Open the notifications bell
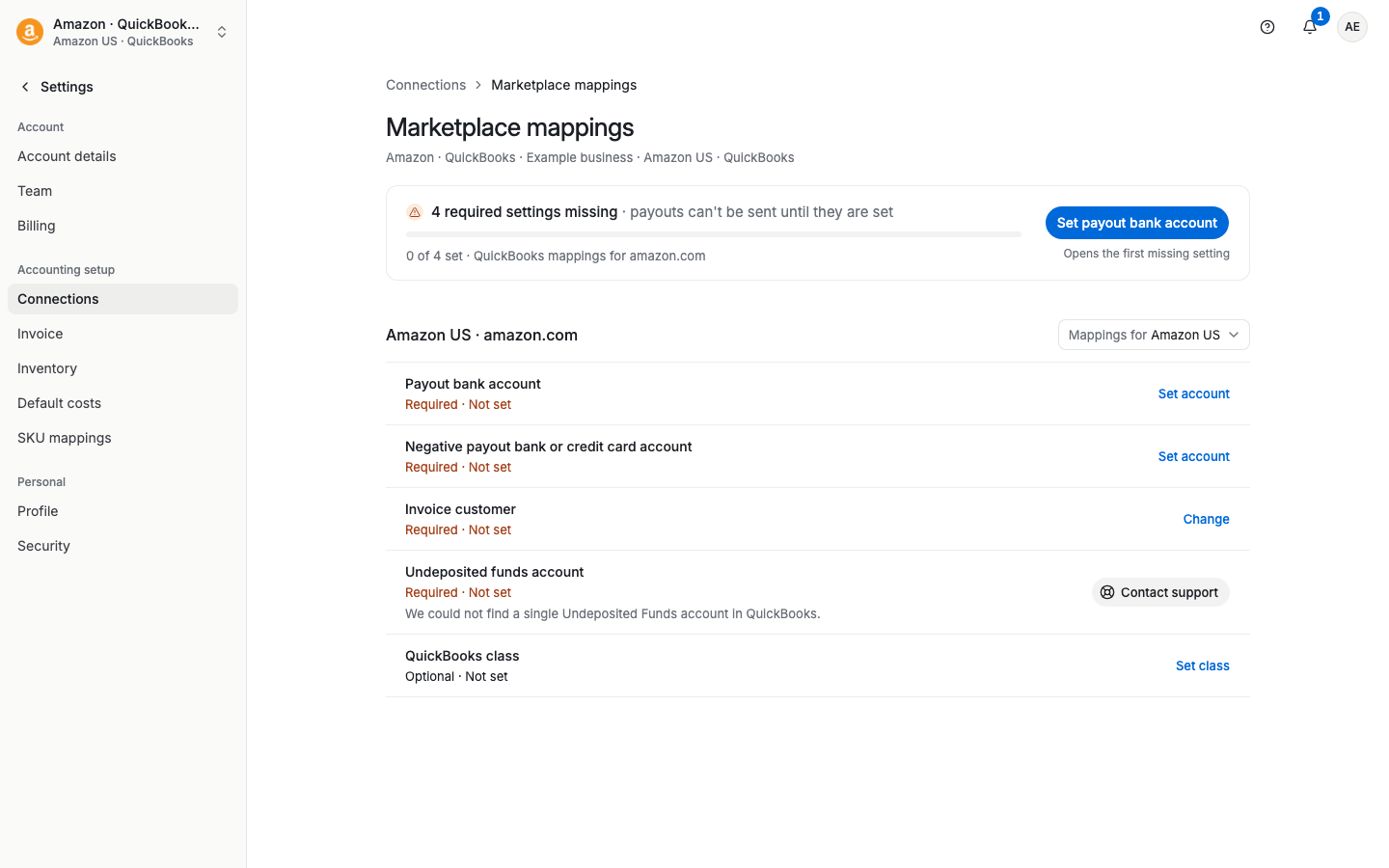1389x868 pixels. pyautogui.click(x=1310, y=27)
